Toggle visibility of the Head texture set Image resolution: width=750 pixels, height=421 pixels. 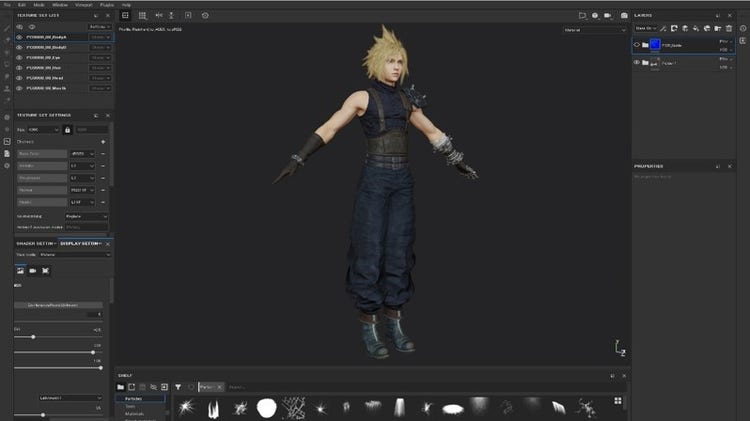(19, 78)
